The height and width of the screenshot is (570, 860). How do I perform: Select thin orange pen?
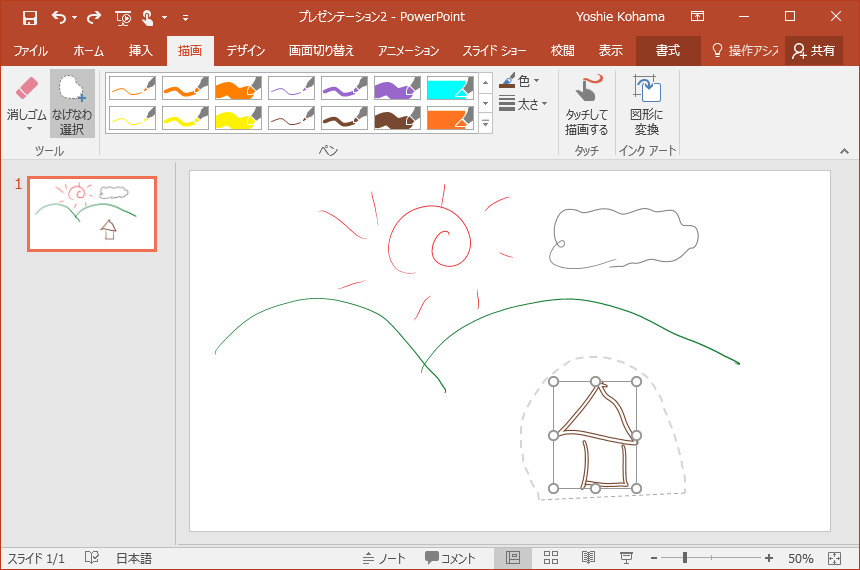click(132, 88)
